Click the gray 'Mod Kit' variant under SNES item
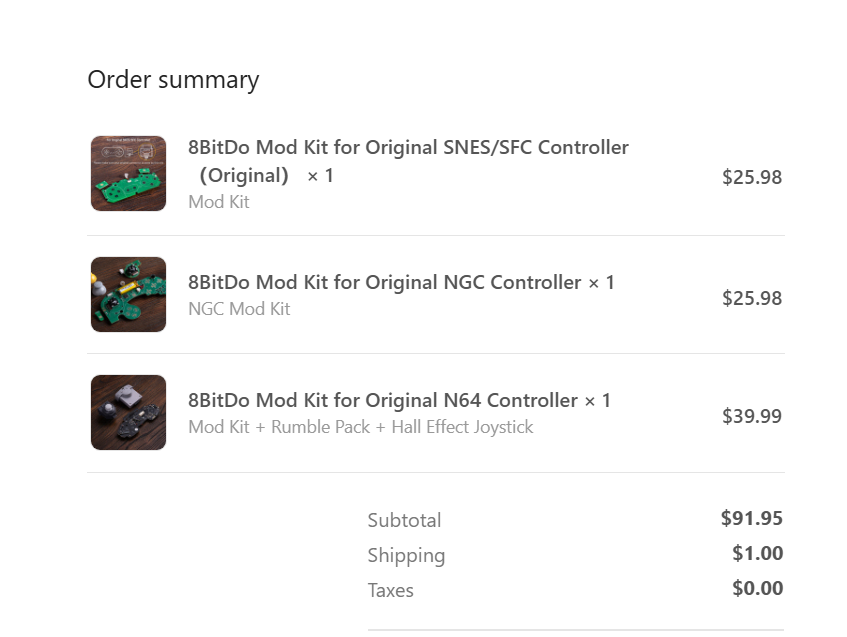This screenshot has height=637, width=847. click(x=219, y=202)
